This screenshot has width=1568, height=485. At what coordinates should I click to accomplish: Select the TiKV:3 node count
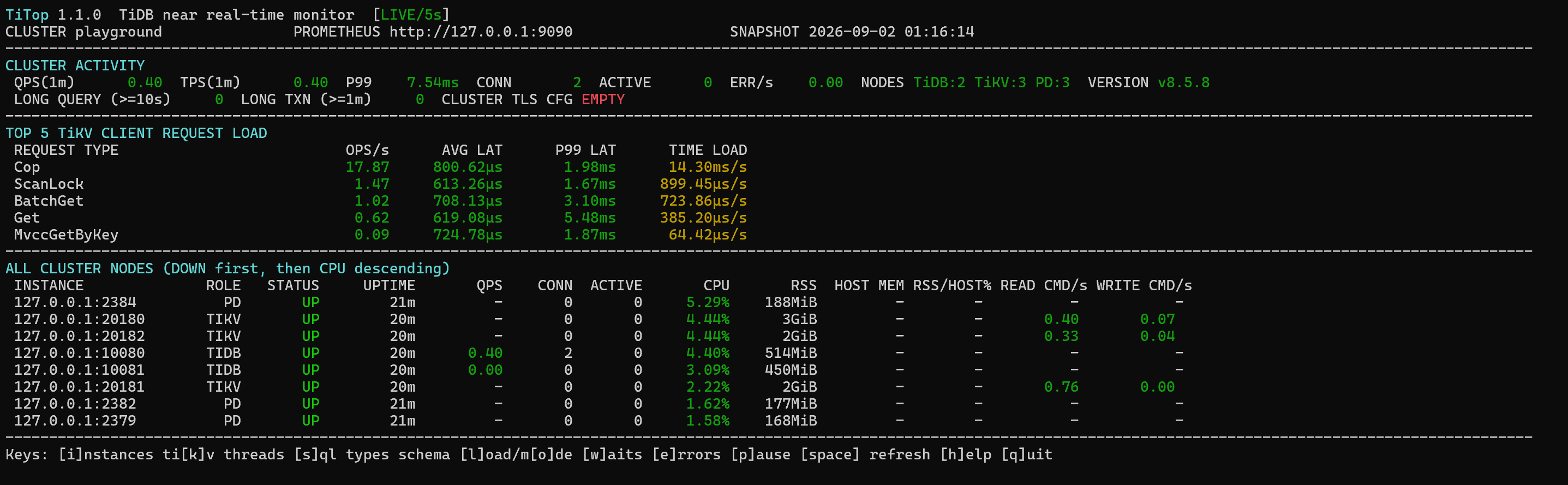click(1000, 83)
